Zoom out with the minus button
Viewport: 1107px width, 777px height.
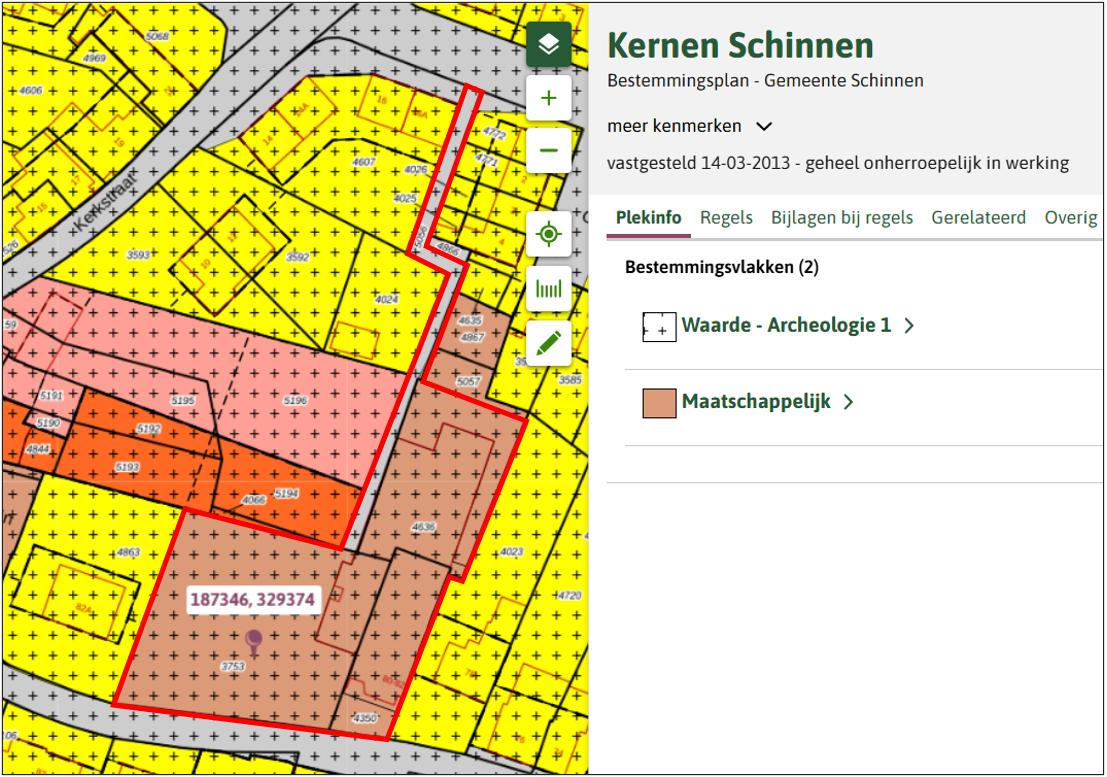click(x=549, y=150)
